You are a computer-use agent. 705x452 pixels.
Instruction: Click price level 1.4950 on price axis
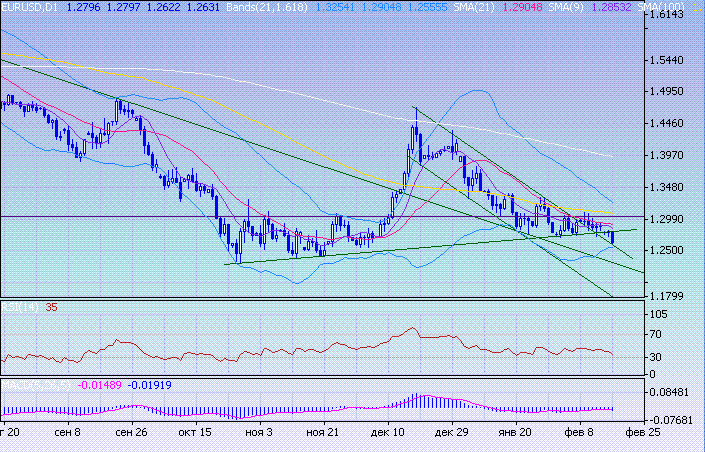667,92
